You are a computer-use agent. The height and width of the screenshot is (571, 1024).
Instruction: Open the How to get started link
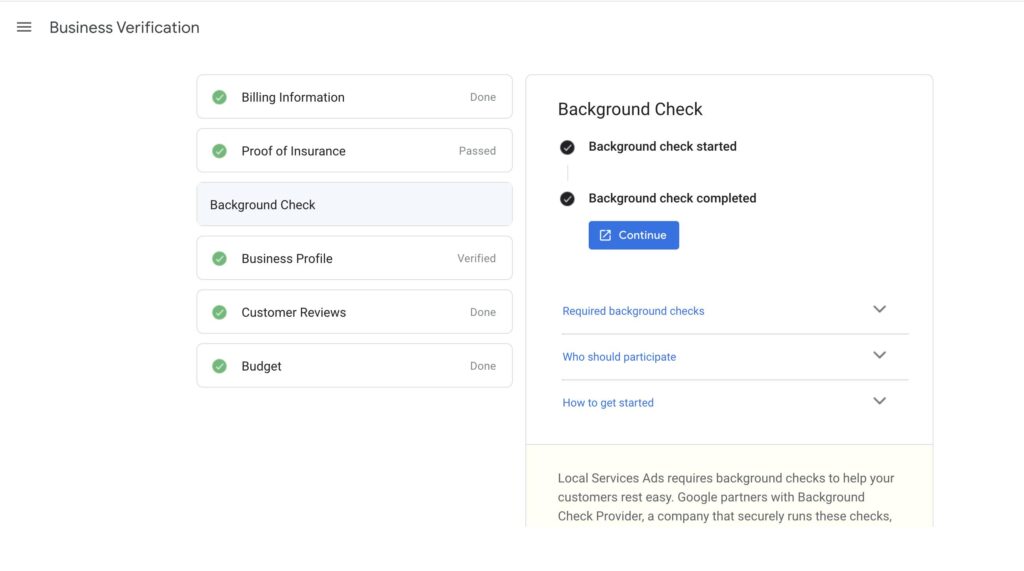pos(608,402)
